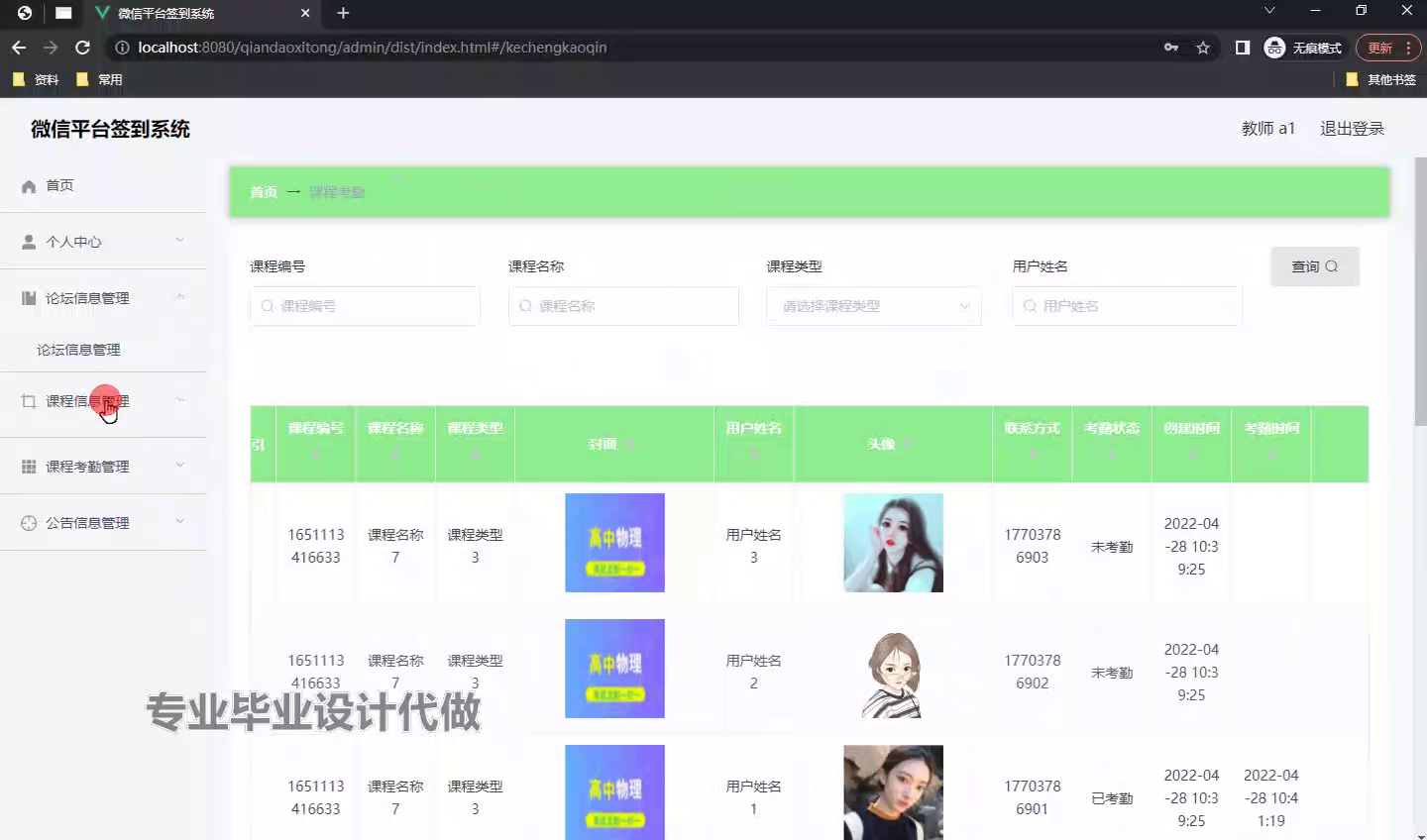The image size is (1427, 840).
Task: Click the search icon inside 用户姓名 field
Action: click(1031, 306)
